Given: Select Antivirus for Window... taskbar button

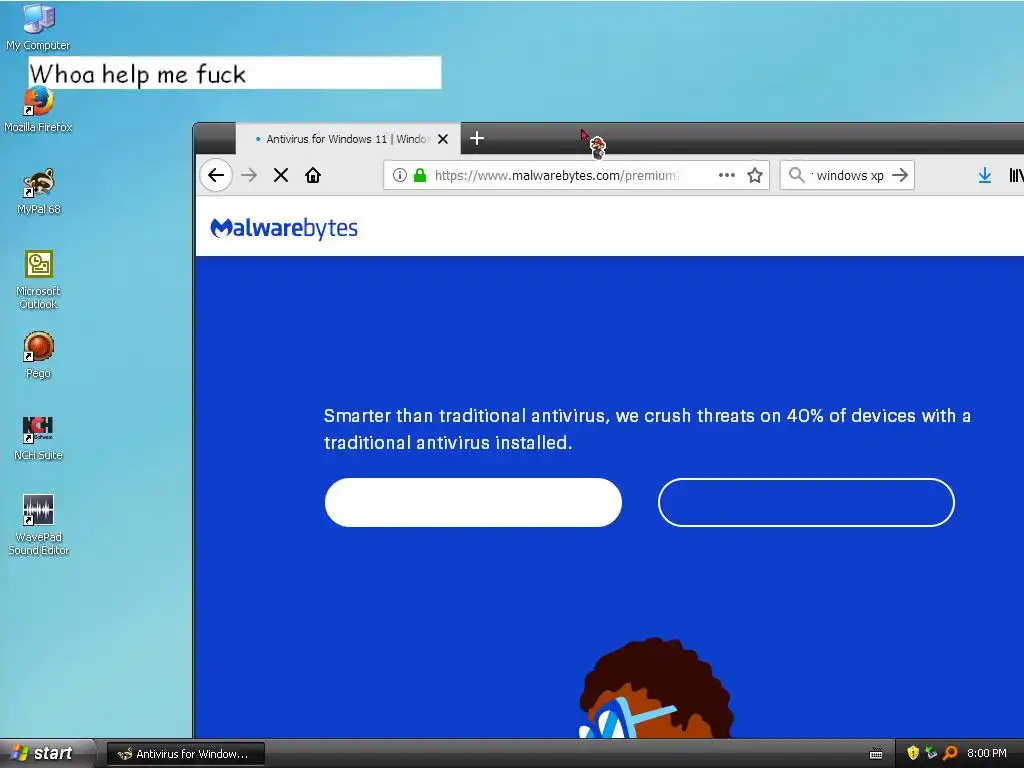Looking at the screenshot, I should click(x=186, y=754).
